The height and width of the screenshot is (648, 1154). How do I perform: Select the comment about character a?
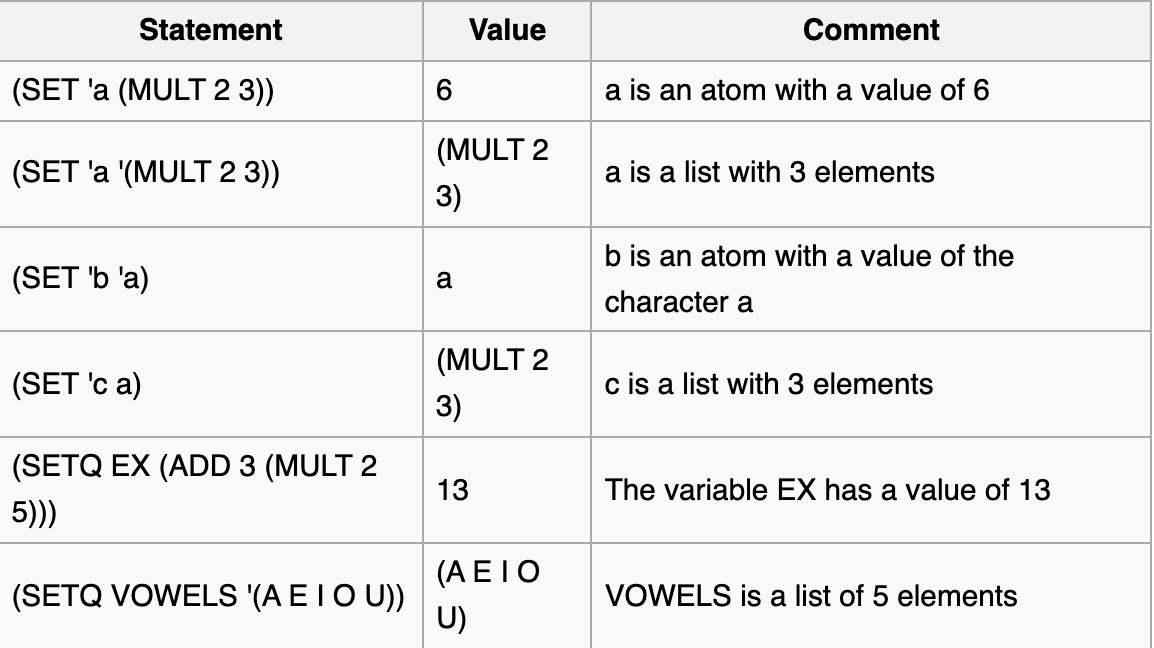click(x=808, y=279)
